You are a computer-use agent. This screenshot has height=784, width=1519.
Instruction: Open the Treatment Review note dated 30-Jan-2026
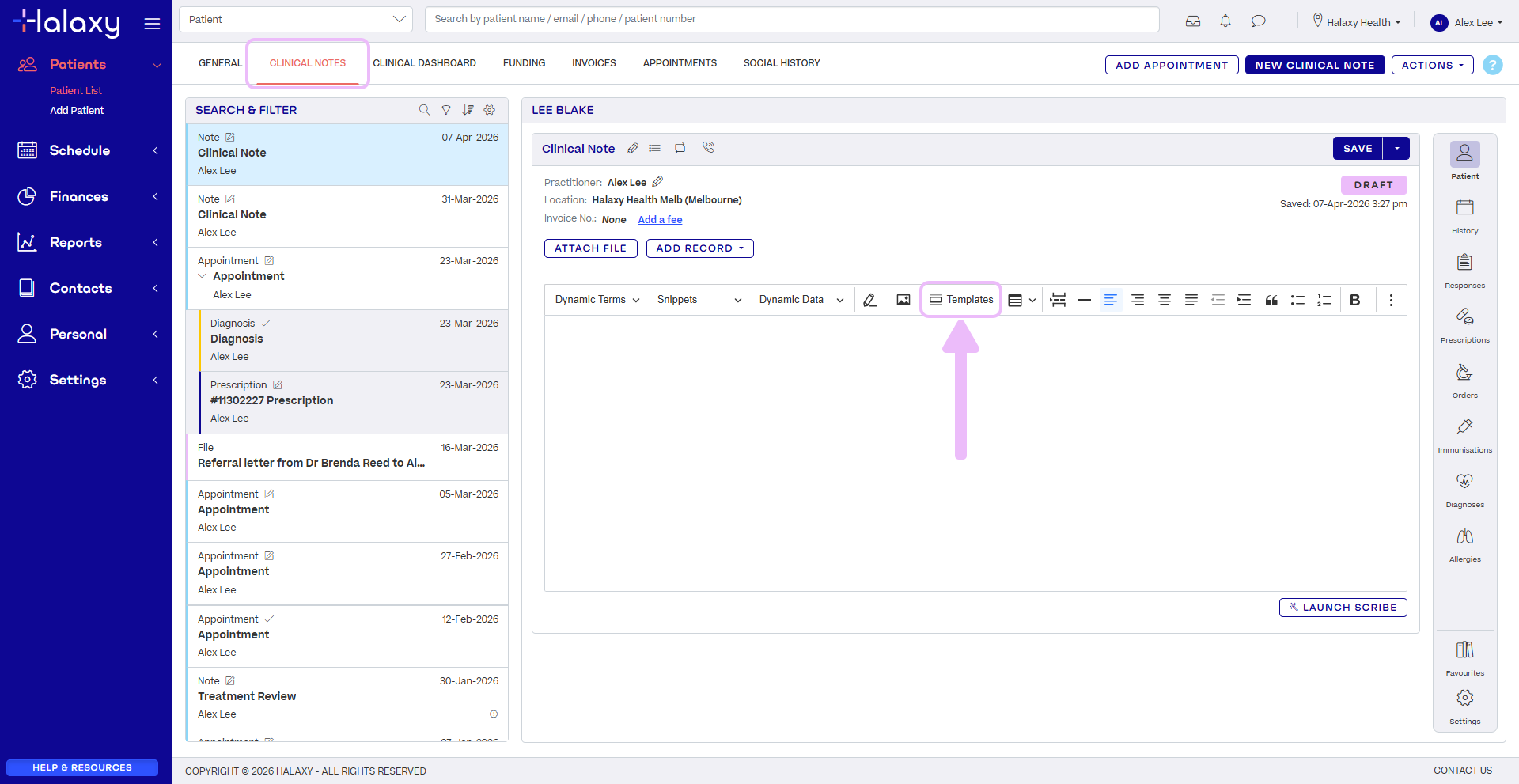348,698
